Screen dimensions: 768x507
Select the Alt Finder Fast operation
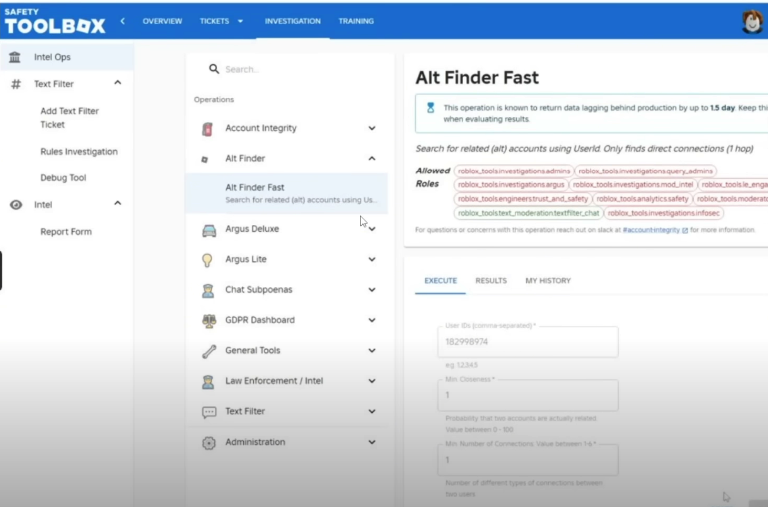click(287, 193)
